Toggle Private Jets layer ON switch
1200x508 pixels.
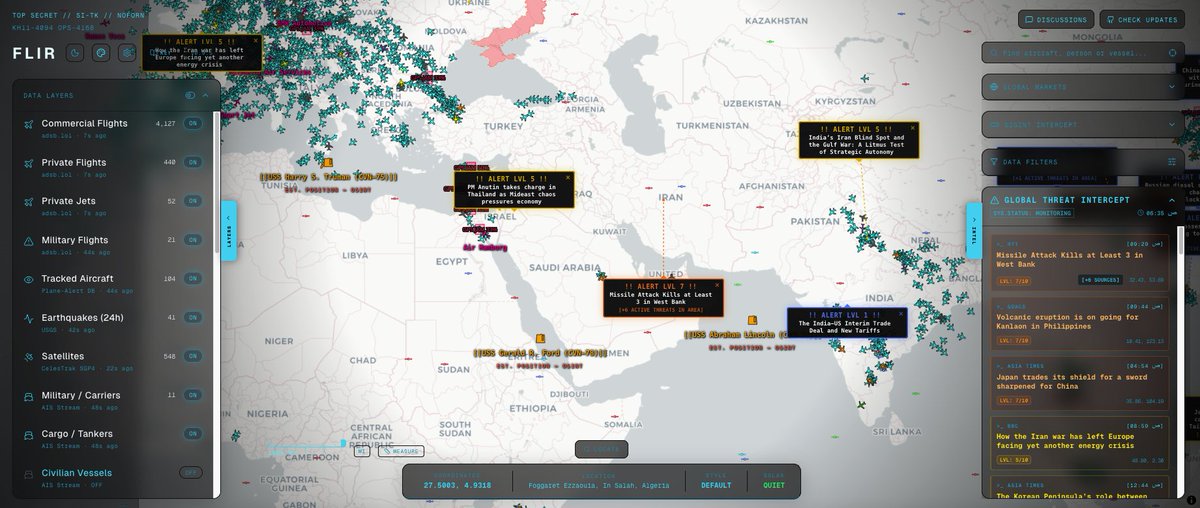pos(192,202)
